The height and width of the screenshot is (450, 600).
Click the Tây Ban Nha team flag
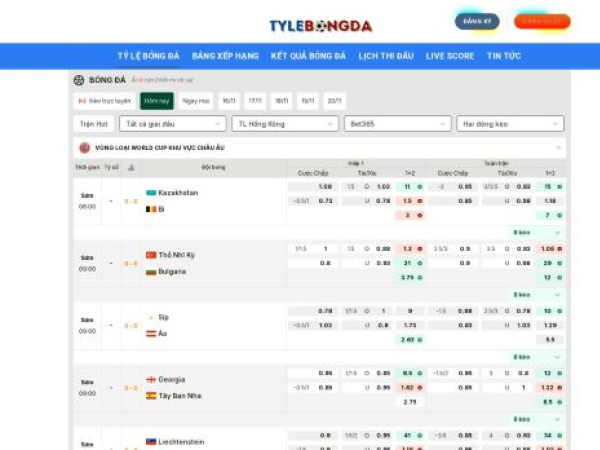pyautogui.click(x=151, y=395)
